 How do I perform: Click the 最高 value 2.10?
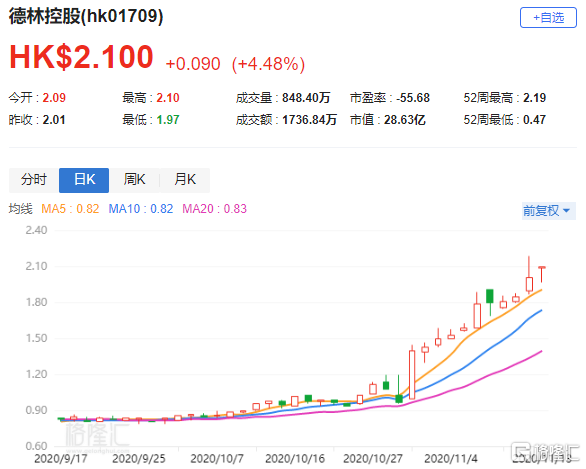coord(168,98)
